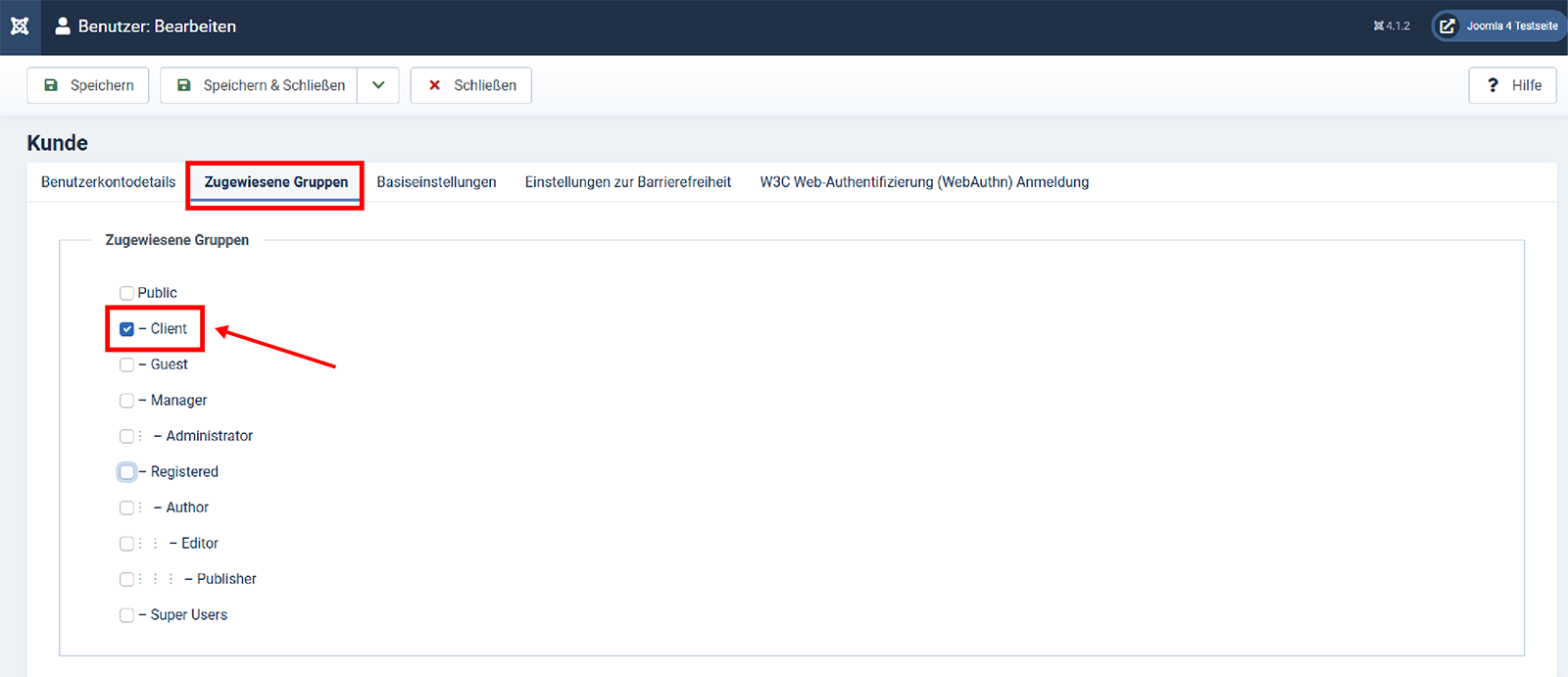1568x677 pixels.
Task: Click the Speichern & Schließen button
Action: click(x=260, y=85)
